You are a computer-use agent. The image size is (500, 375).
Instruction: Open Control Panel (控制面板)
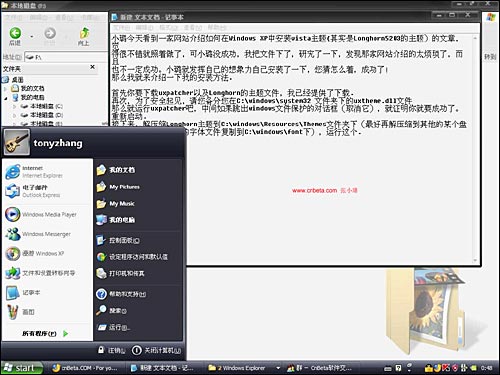[118, 240]
